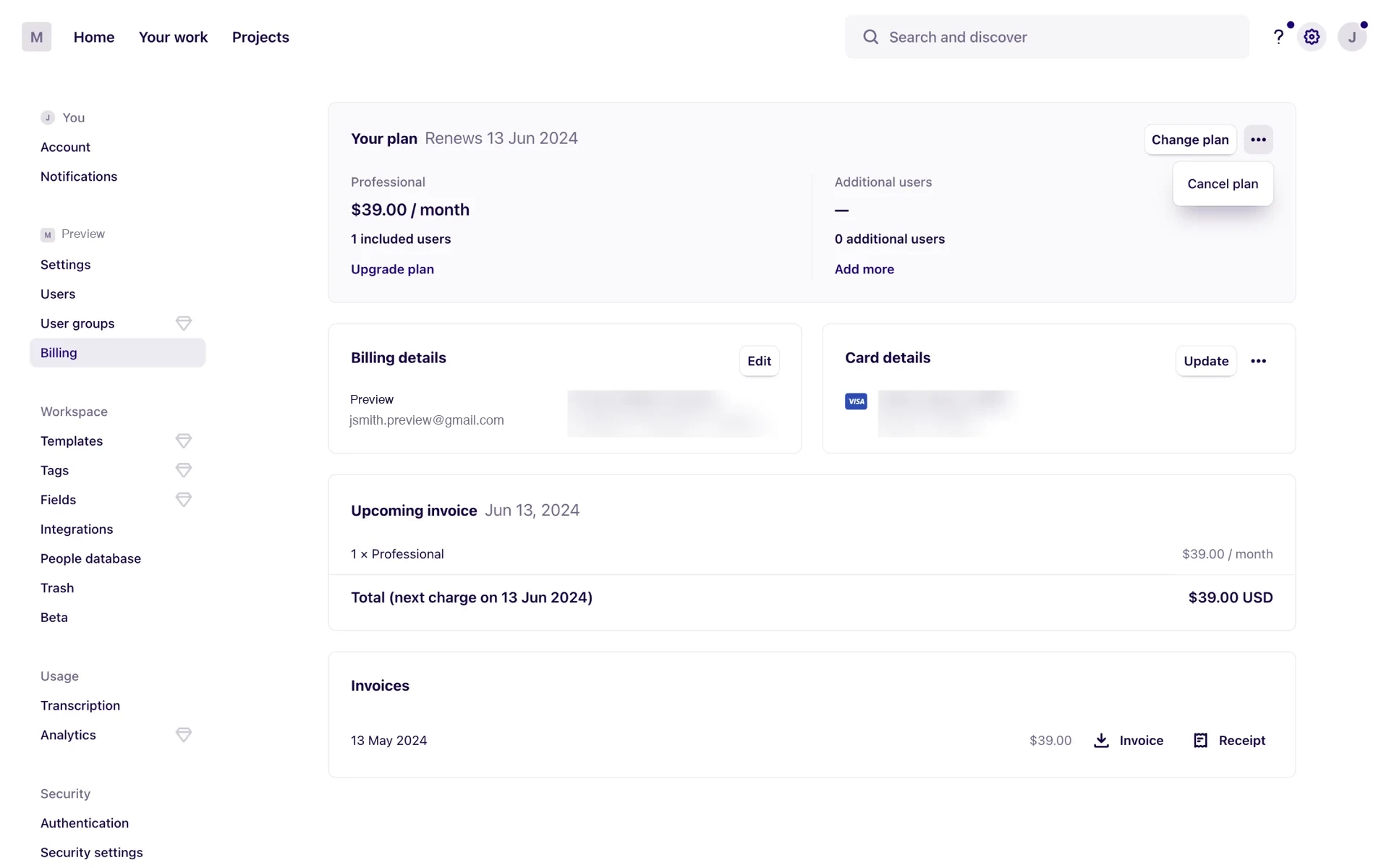Open Security settings in the sidebar
Screen dimensions: 1389x868
[x=92, y=853]
